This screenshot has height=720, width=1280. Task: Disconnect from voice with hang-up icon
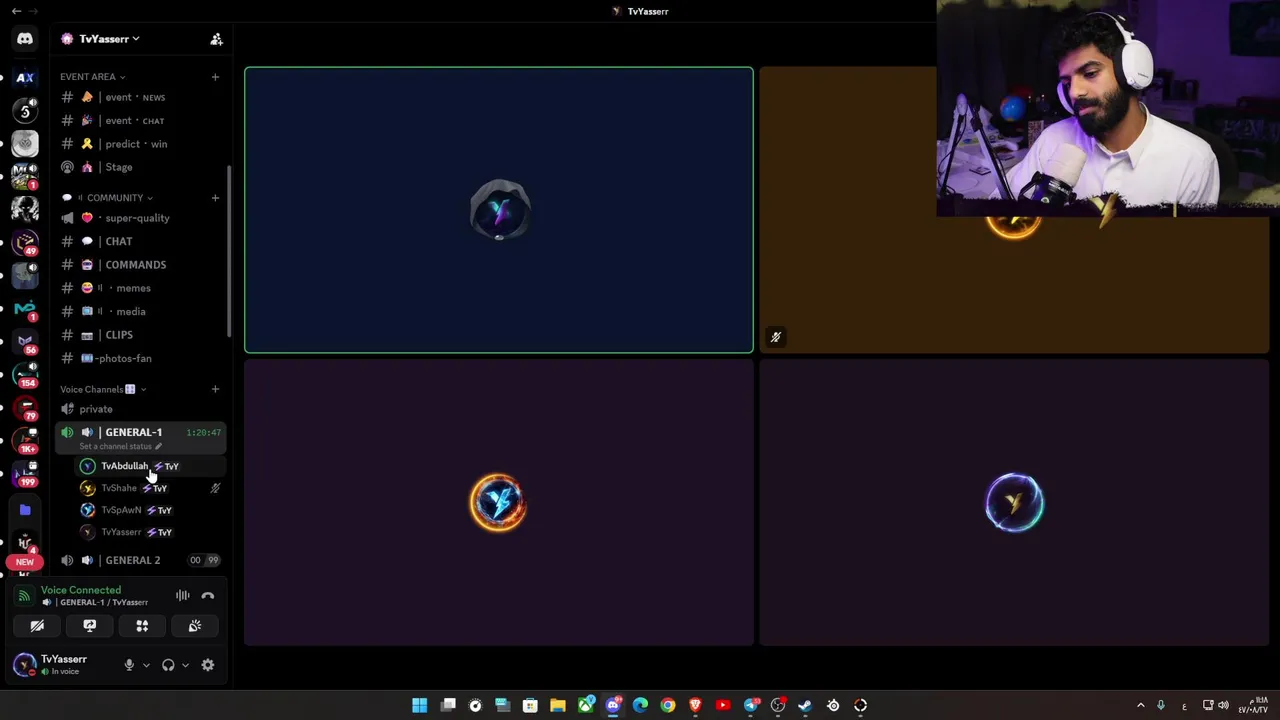coord(208,596)
